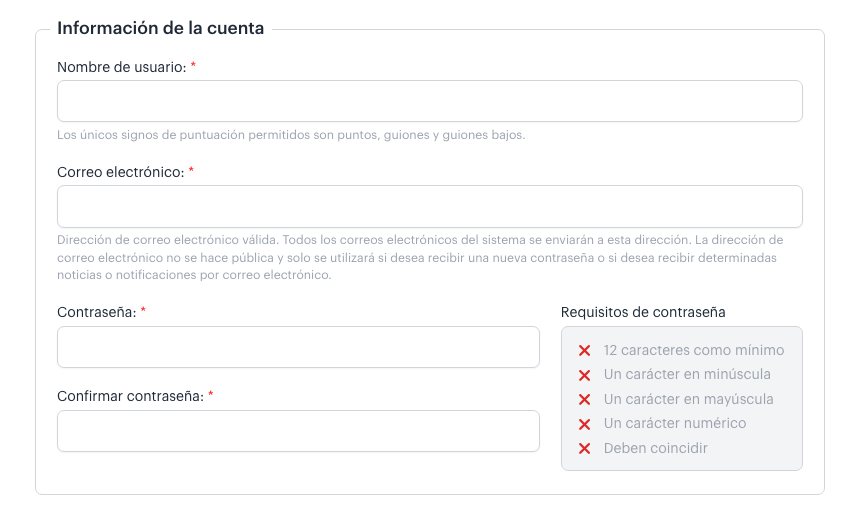Click the red X beside Un carácter en minúscula

pos(584,375)
